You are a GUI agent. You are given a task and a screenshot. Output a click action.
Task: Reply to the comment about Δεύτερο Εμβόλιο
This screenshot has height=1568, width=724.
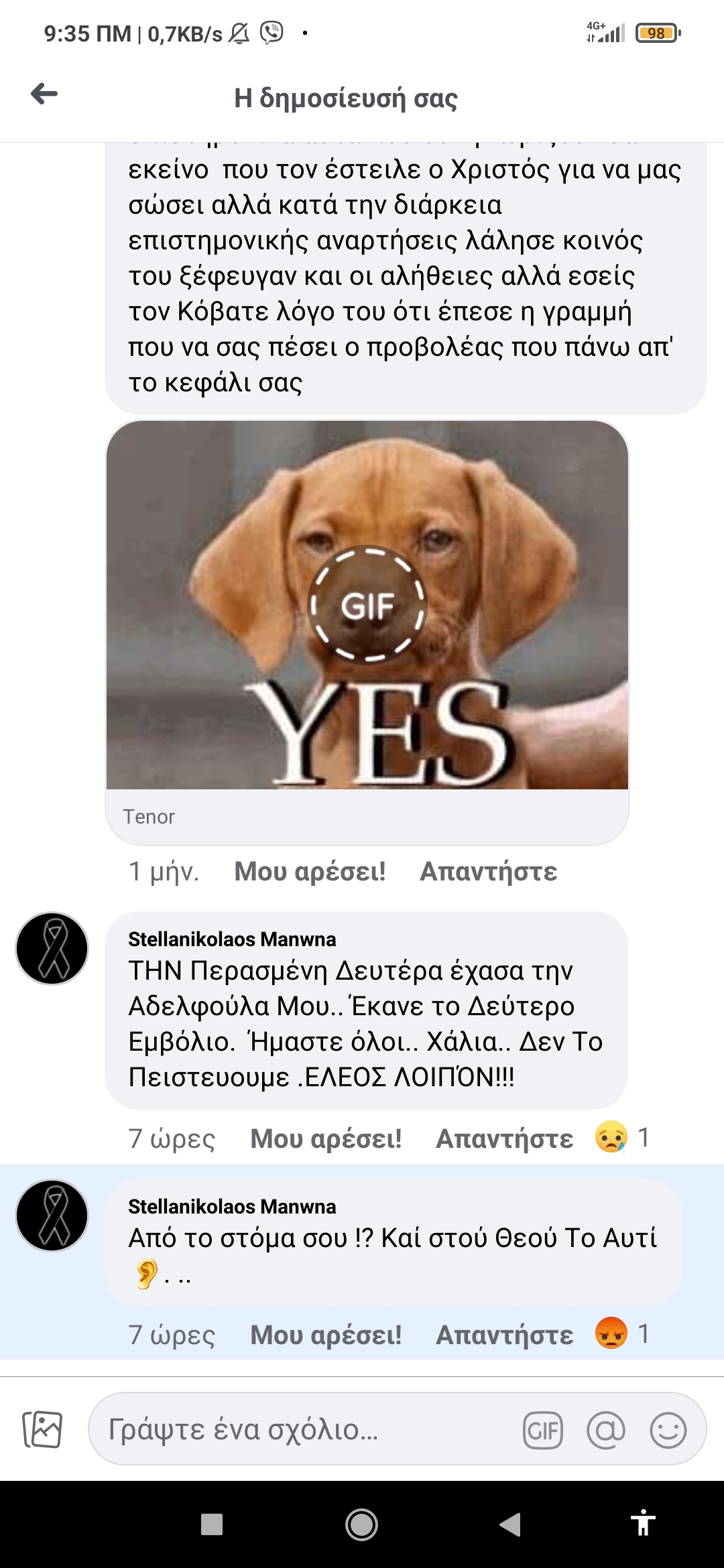pyautogui.click(x=504, y=1138)
